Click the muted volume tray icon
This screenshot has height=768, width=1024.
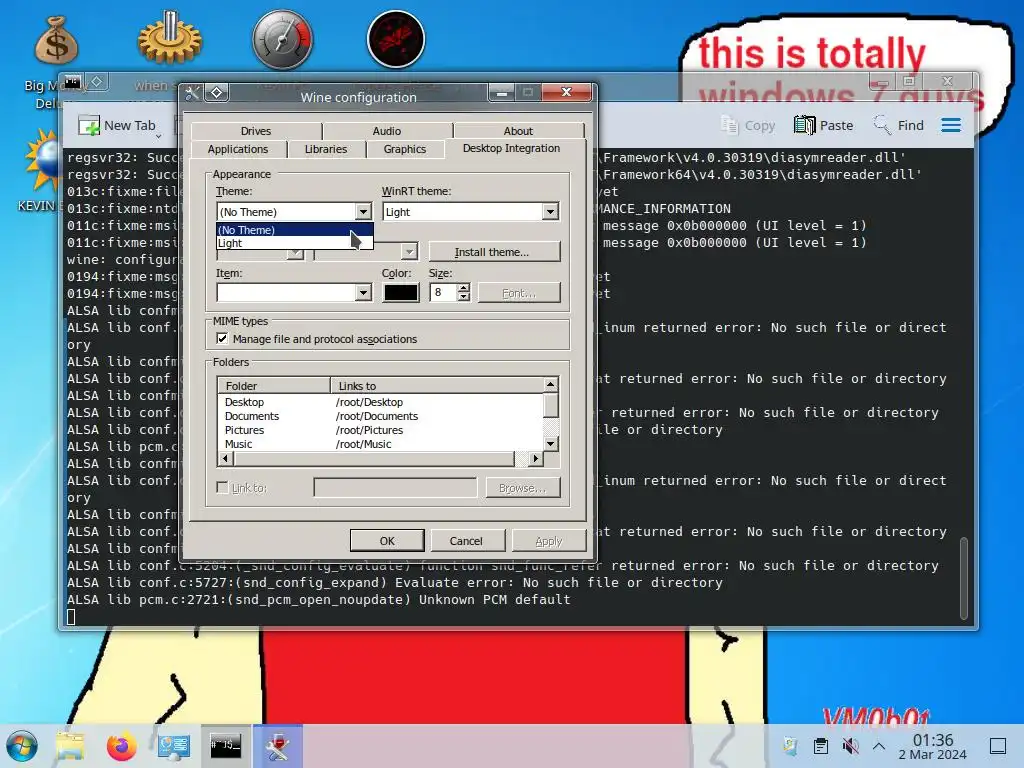pyautogui.click(x=850, y=746)
